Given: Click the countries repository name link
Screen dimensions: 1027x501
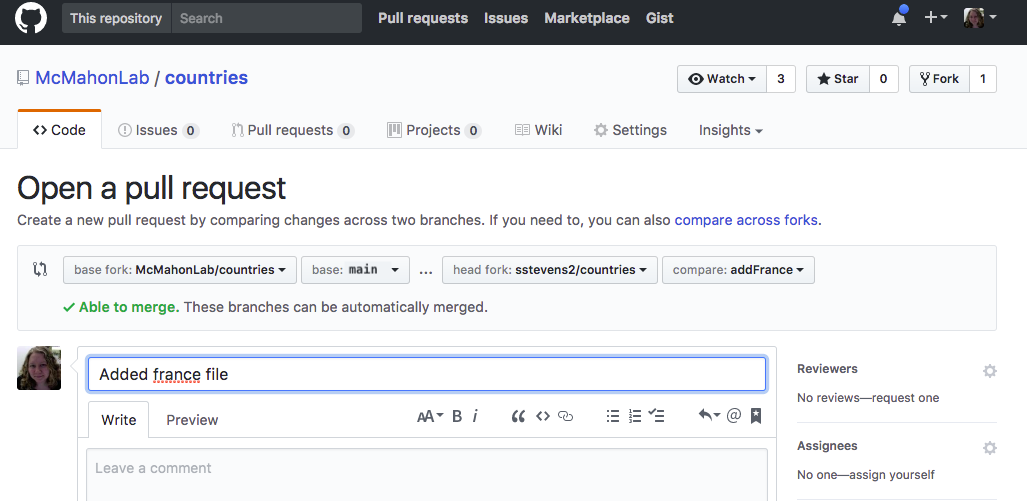Looking at the screenshot, I should [x=206, y=78].
